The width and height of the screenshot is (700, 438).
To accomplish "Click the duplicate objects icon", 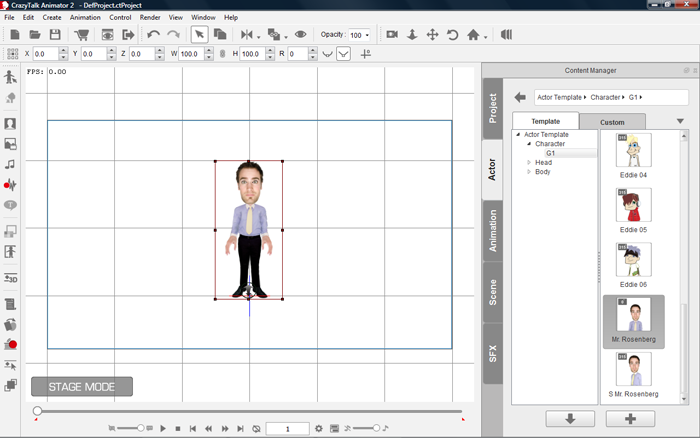I will 220,34.
